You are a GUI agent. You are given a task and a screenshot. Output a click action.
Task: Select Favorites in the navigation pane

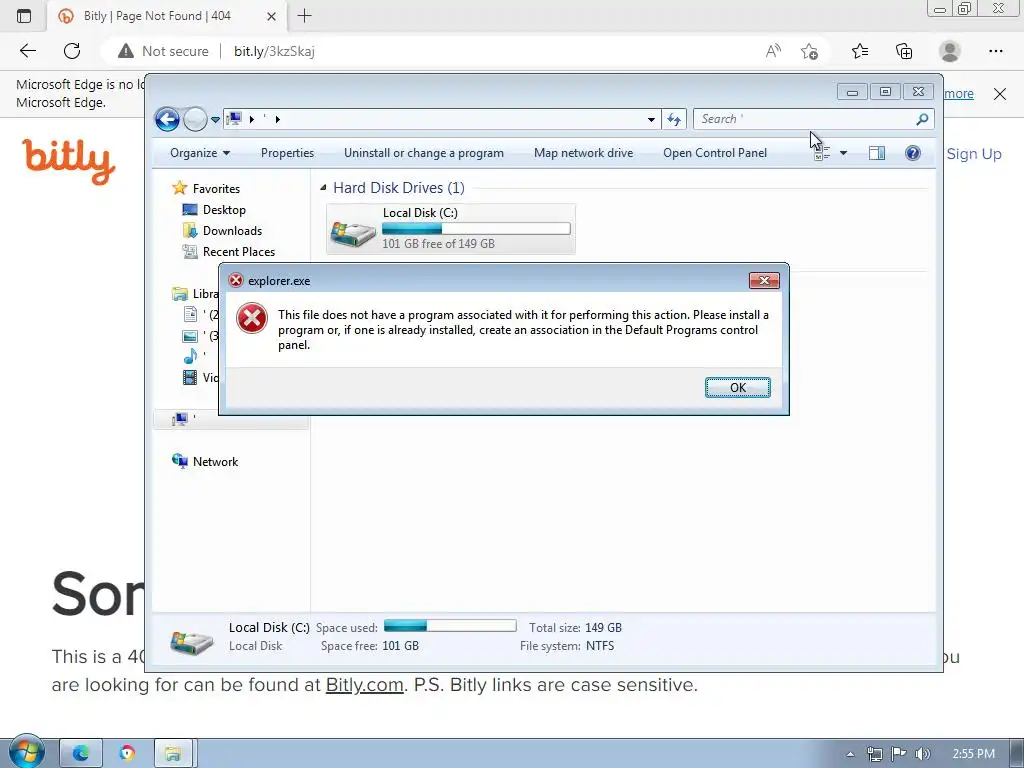pos(216,189)
